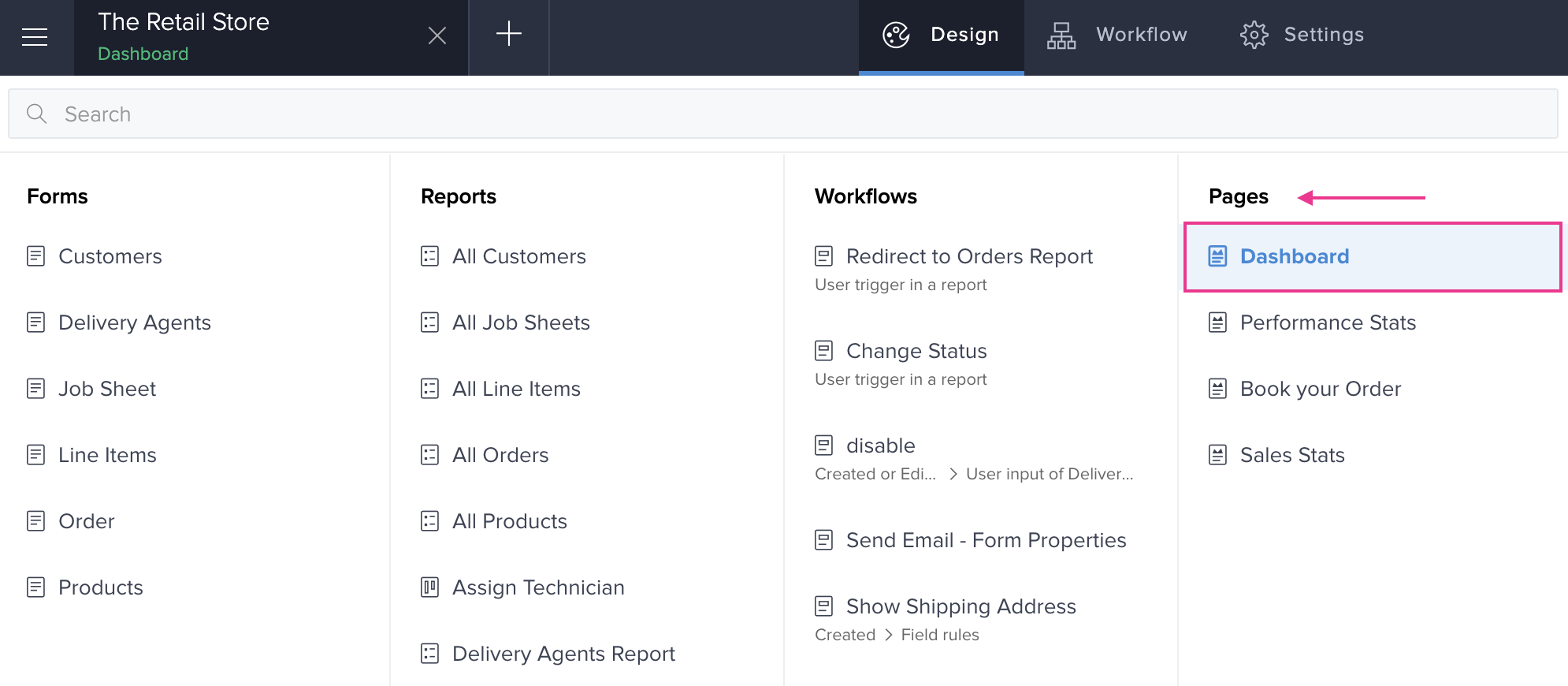
Task: Select the Performance Stats page
Action: 1327,322
